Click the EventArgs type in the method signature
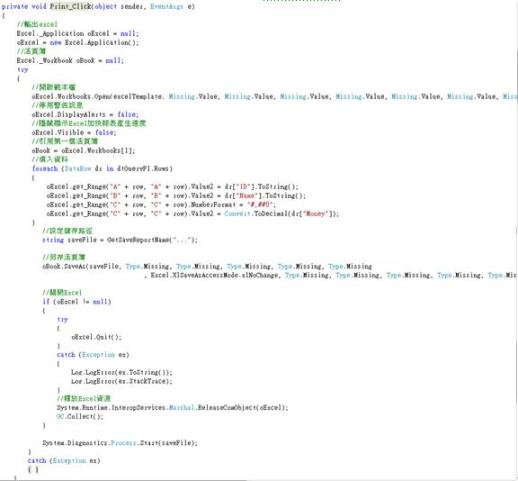This screenshot has height=481, width=518. 167,6
